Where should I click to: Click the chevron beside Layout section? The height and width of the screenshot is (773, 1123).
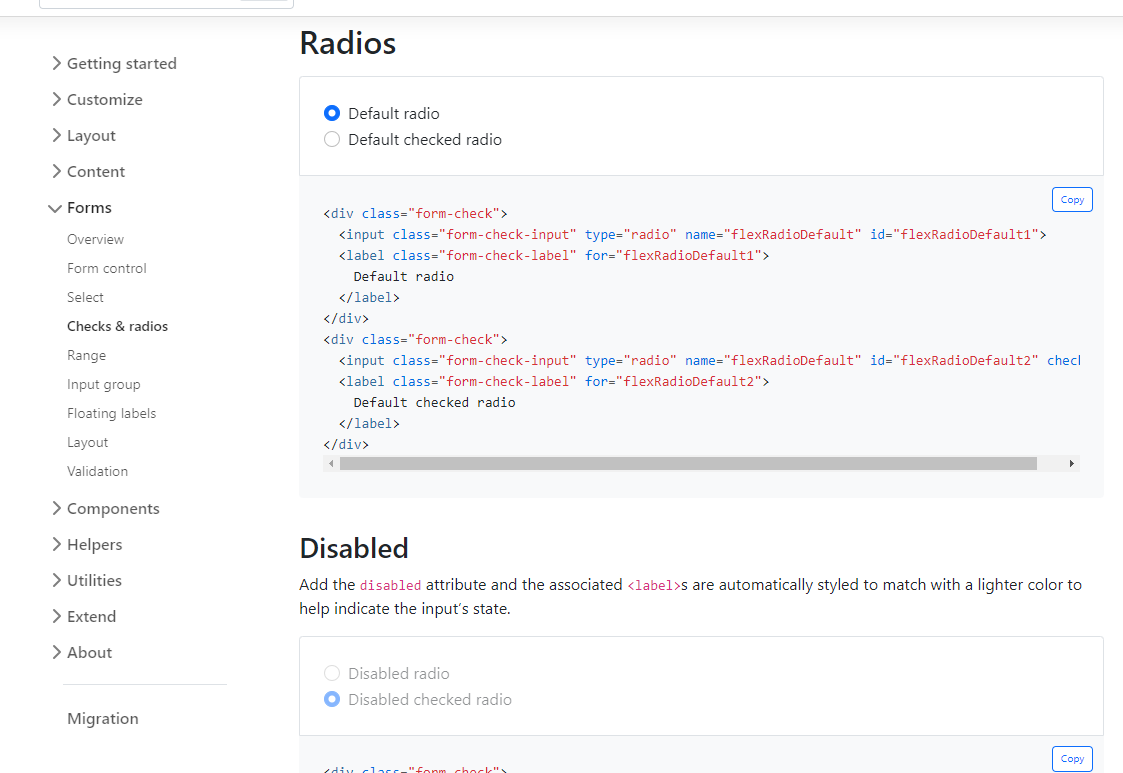pos(56,136)
